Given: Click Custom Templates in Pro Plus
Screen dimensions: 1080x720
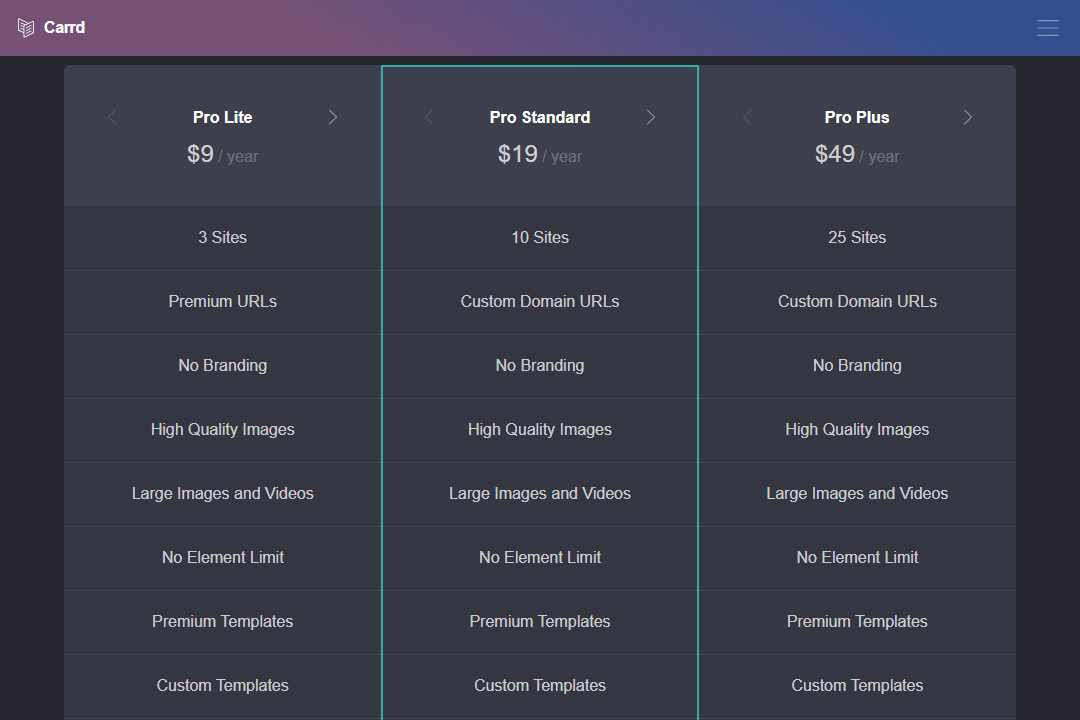Looking at the screenshot, I should pos(857,686).
